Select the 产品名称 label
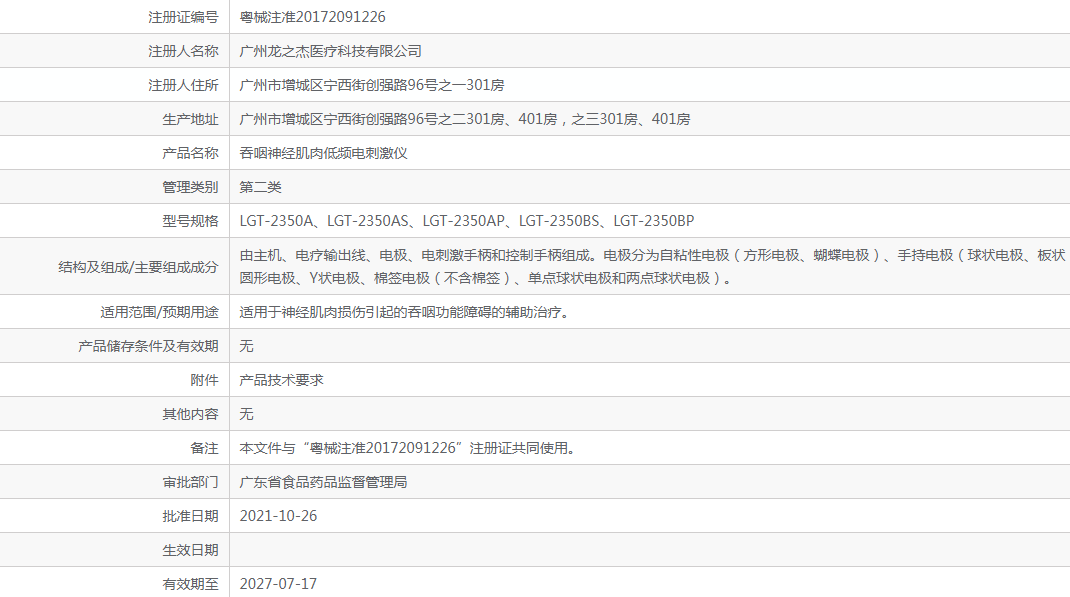The image size is (1070, 597). [190, 154]
